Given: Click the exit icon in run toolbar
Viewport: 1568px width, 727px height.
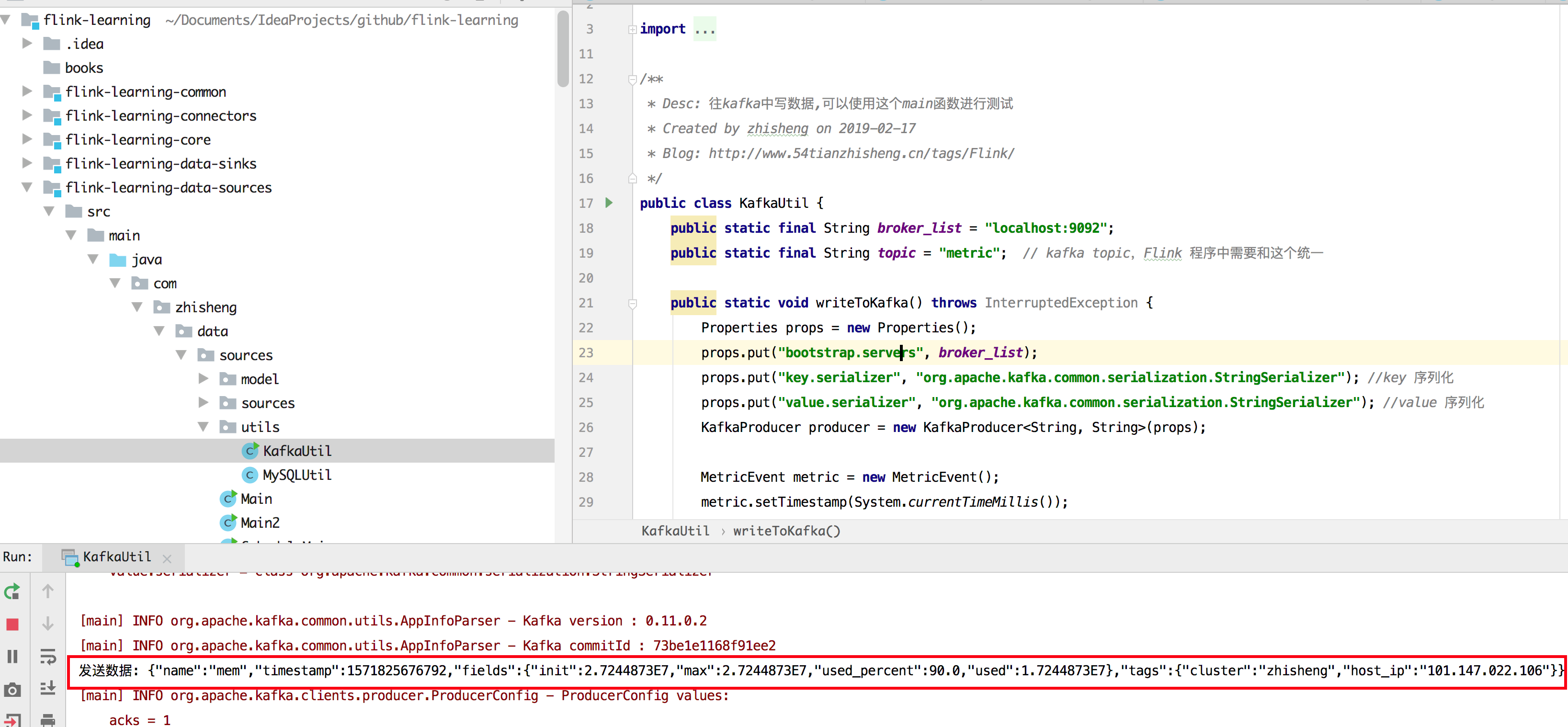Looking at the screenshot, I should pyautogui.click(x=12, y=720).
